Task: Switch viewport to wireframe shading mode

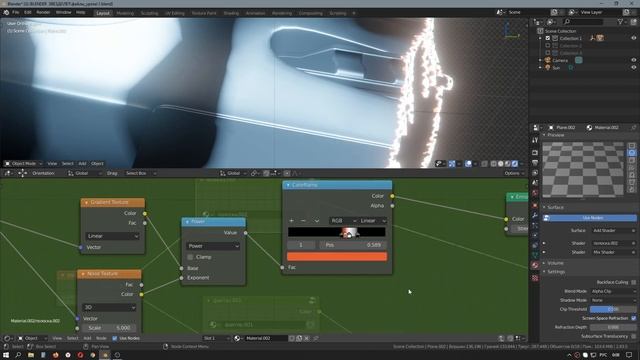Action: point(493,164)
